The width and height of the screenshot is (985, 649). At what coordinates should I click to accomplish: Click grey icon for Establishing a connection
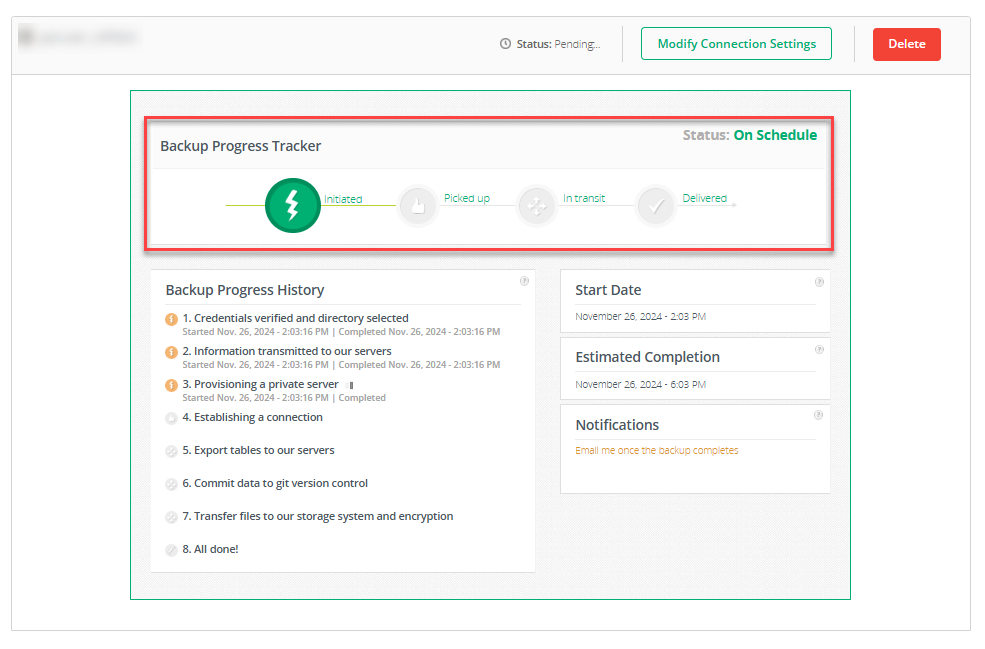171,418
